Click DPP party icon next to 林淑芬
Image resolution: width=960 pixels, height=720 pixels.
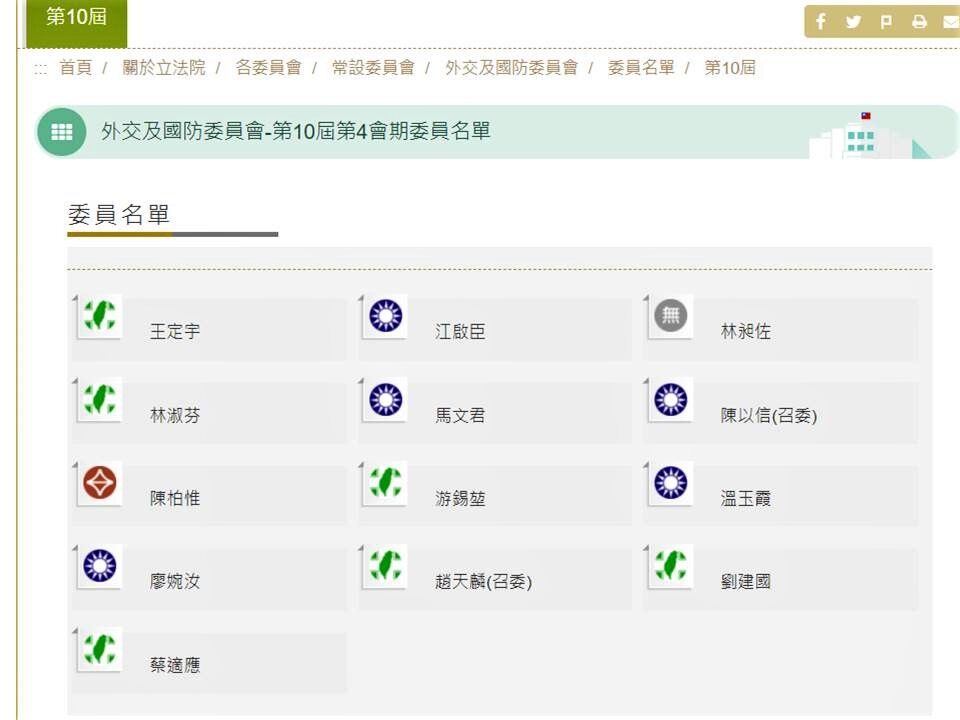tap(100, 399)
